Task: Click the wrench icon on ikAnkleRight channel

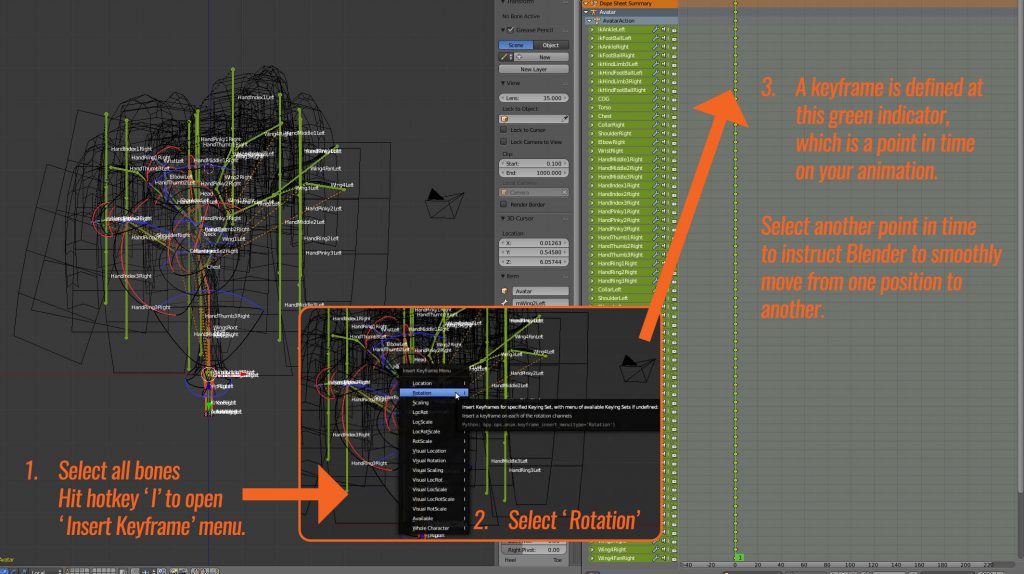Action: [x=655, y=47]
